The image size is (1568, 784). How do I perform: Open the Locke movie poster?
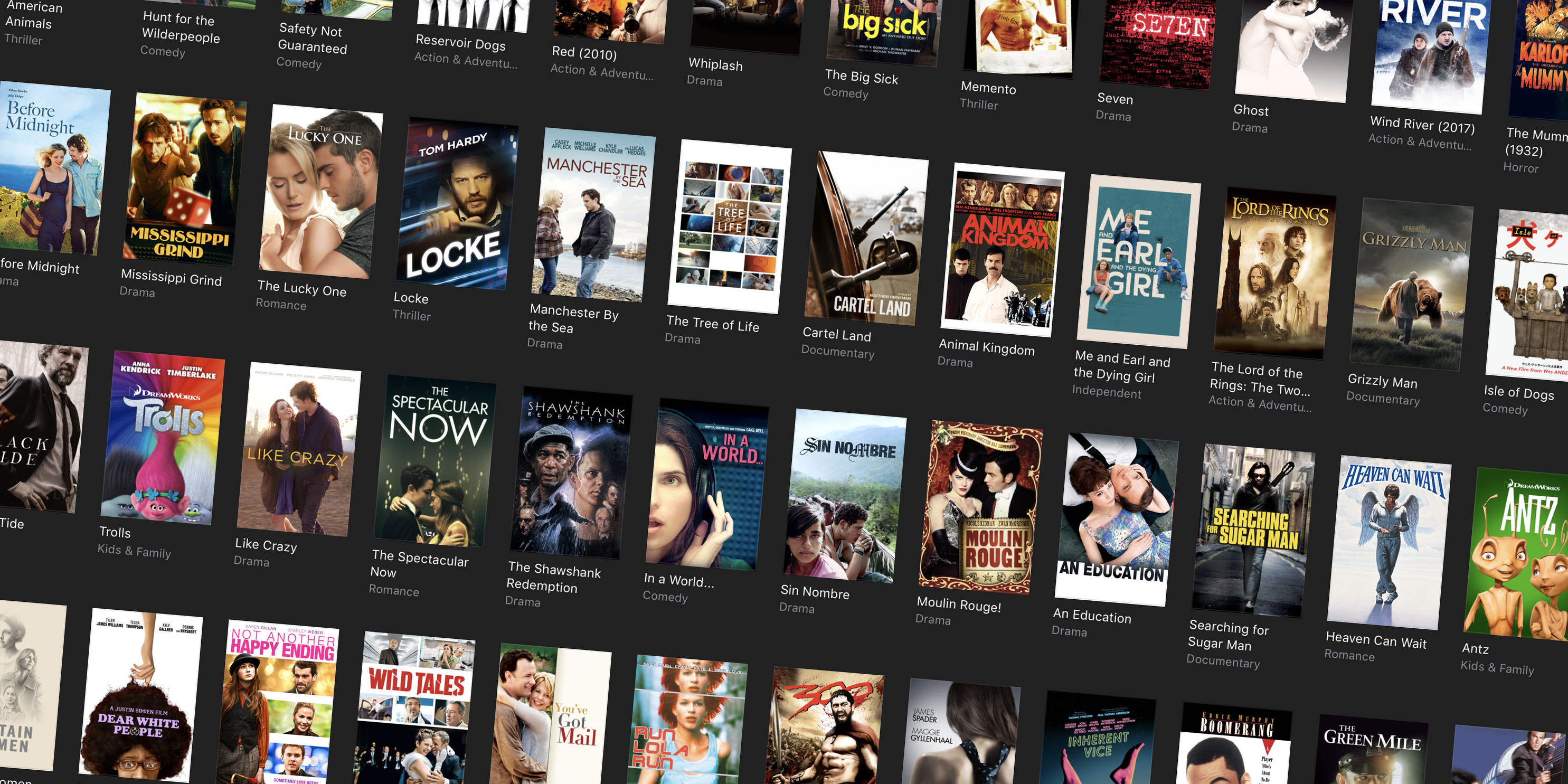[x=458, y=204]
